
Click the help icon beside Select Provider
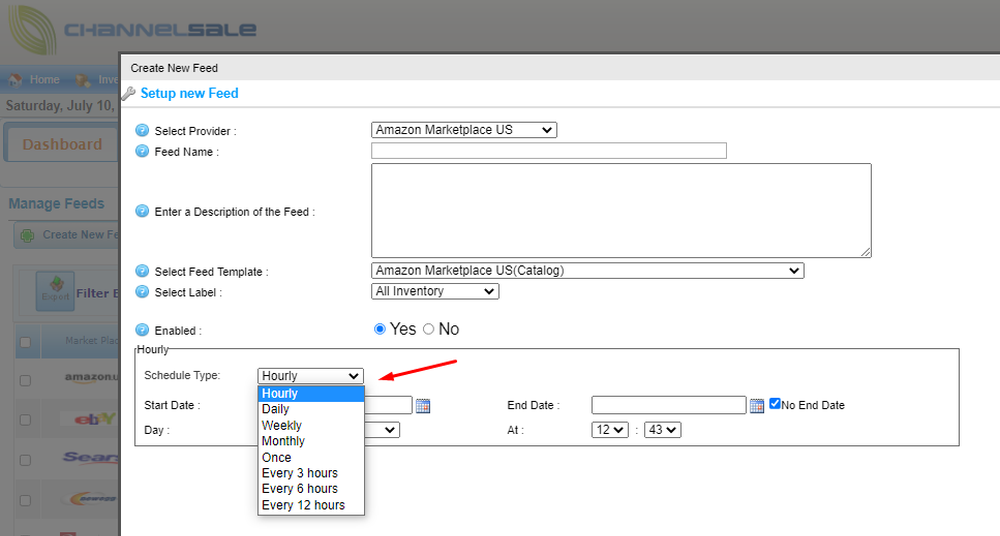click(142, 131)
